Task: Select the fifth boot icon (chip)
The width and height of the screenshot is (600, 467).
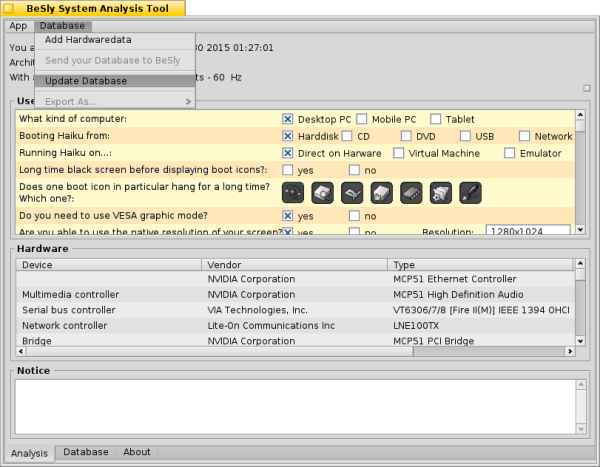Action: pos(412,193)
